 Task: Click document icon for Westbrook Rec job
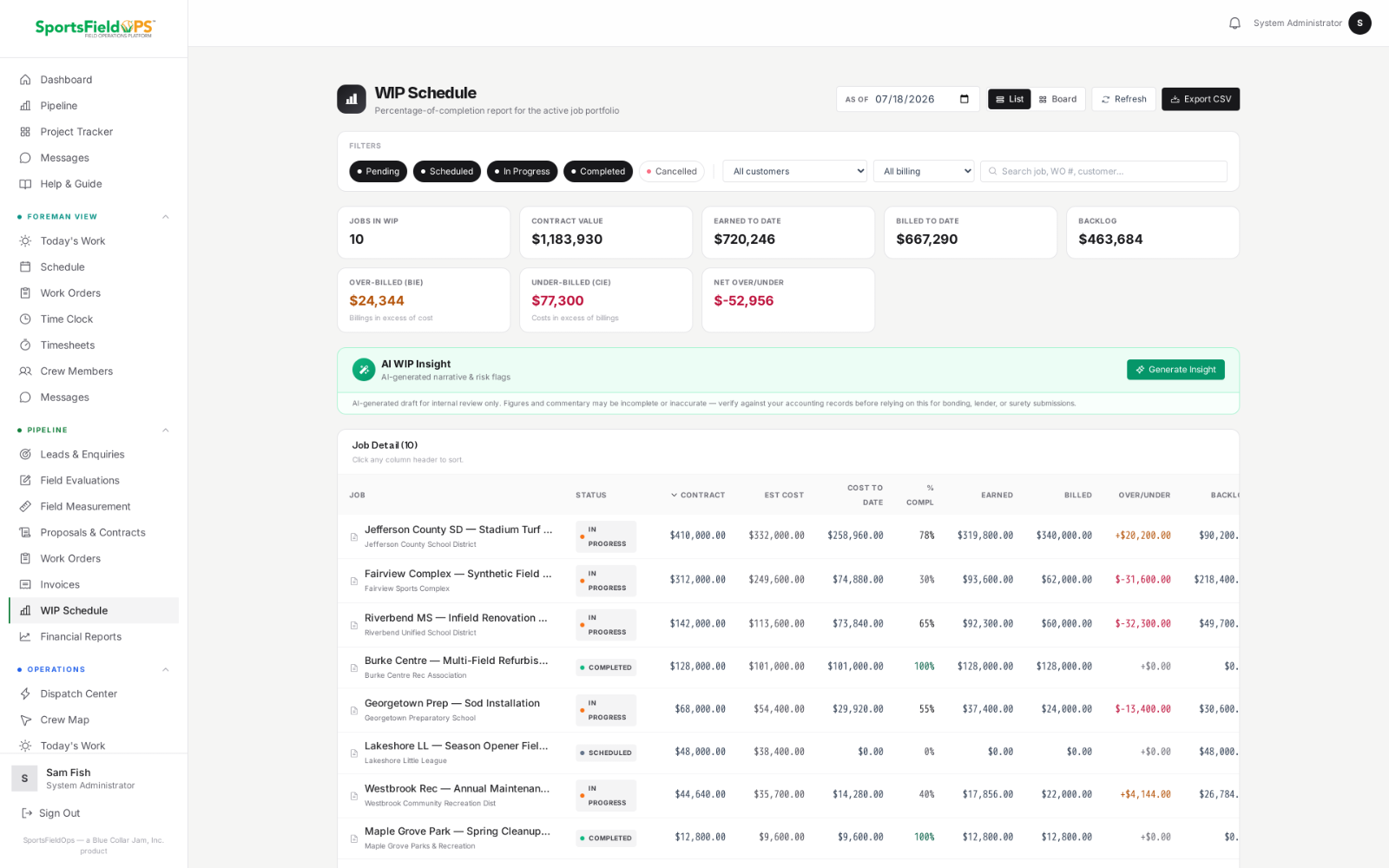pos(354,796)
